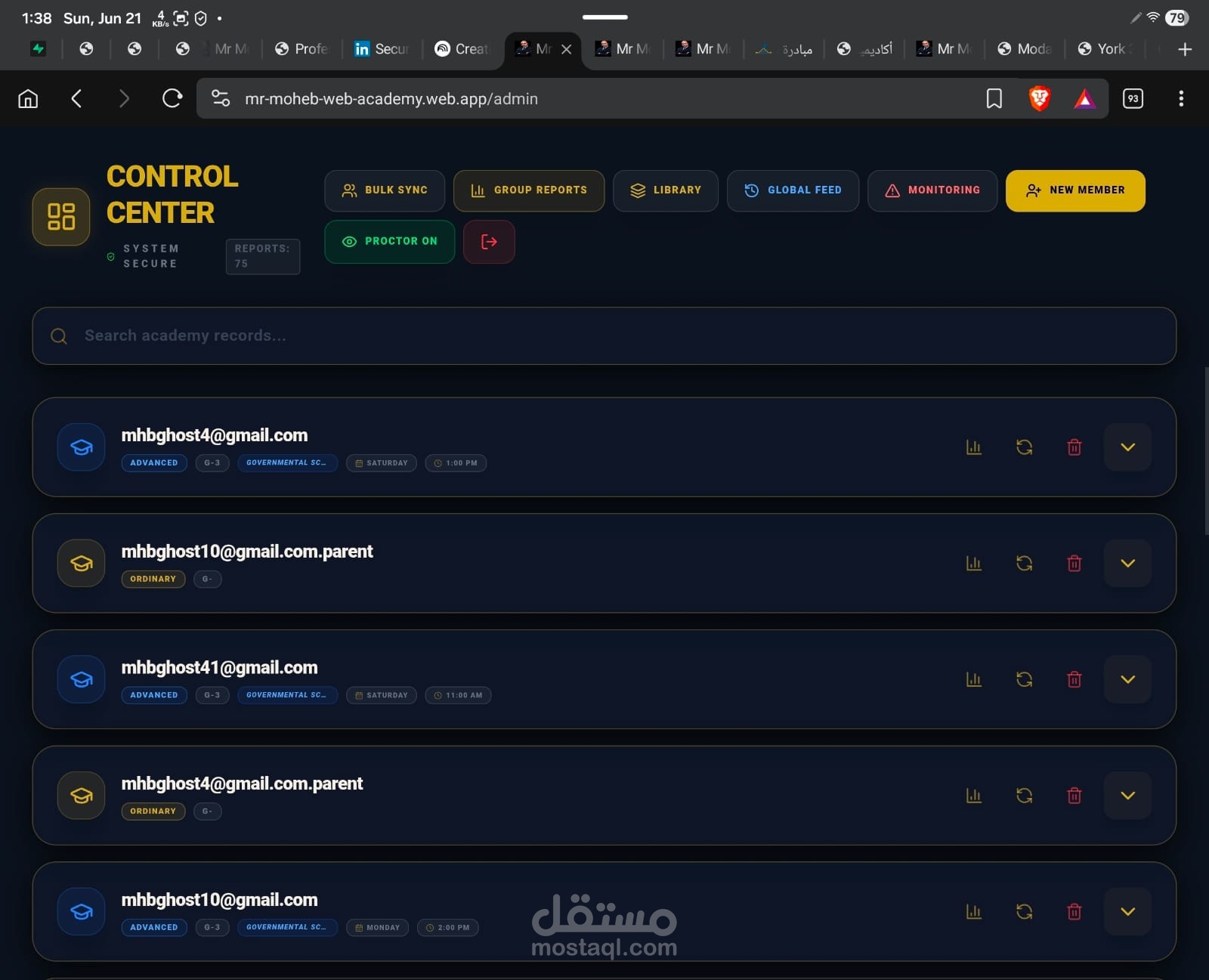Expand the mhbghost4@gmail.com.parent row
This screenshot has width=1209, height=980.
(x=1127, y=796)
